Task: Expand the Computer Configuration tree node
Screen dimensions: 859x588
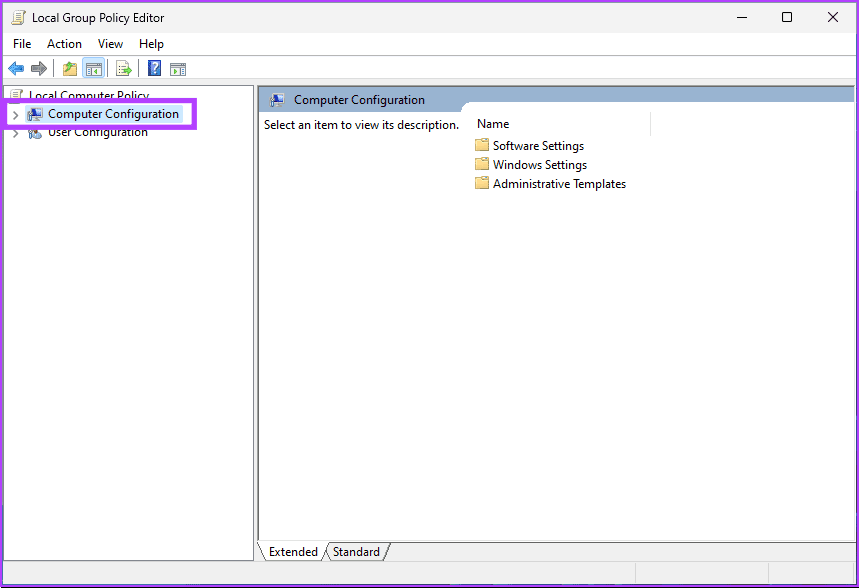Action: (x=15, y=114)
